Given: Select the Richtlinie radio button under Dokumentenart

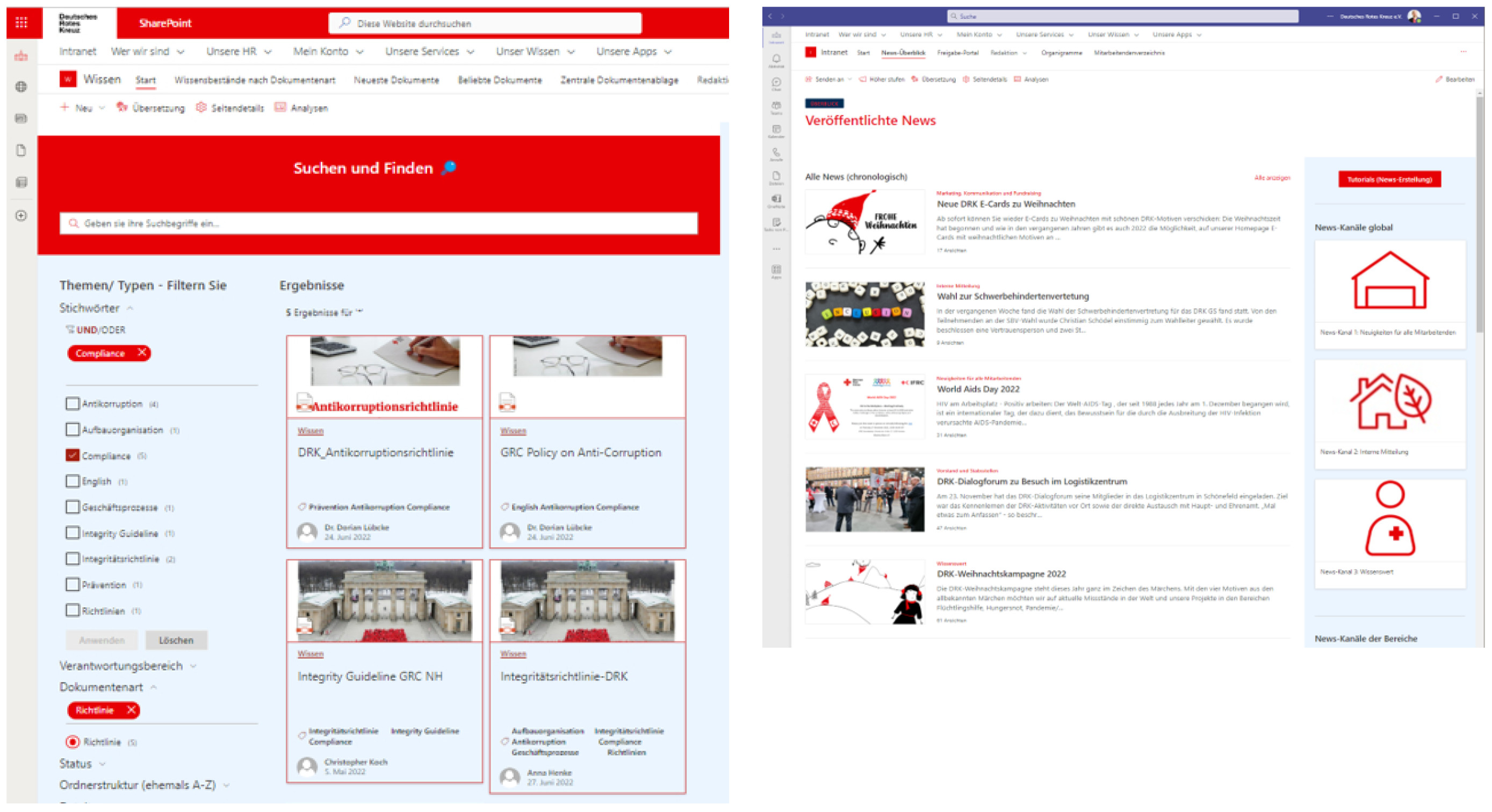Looking at the screenshot, I should pyautogui.click(x=73, y=742).
